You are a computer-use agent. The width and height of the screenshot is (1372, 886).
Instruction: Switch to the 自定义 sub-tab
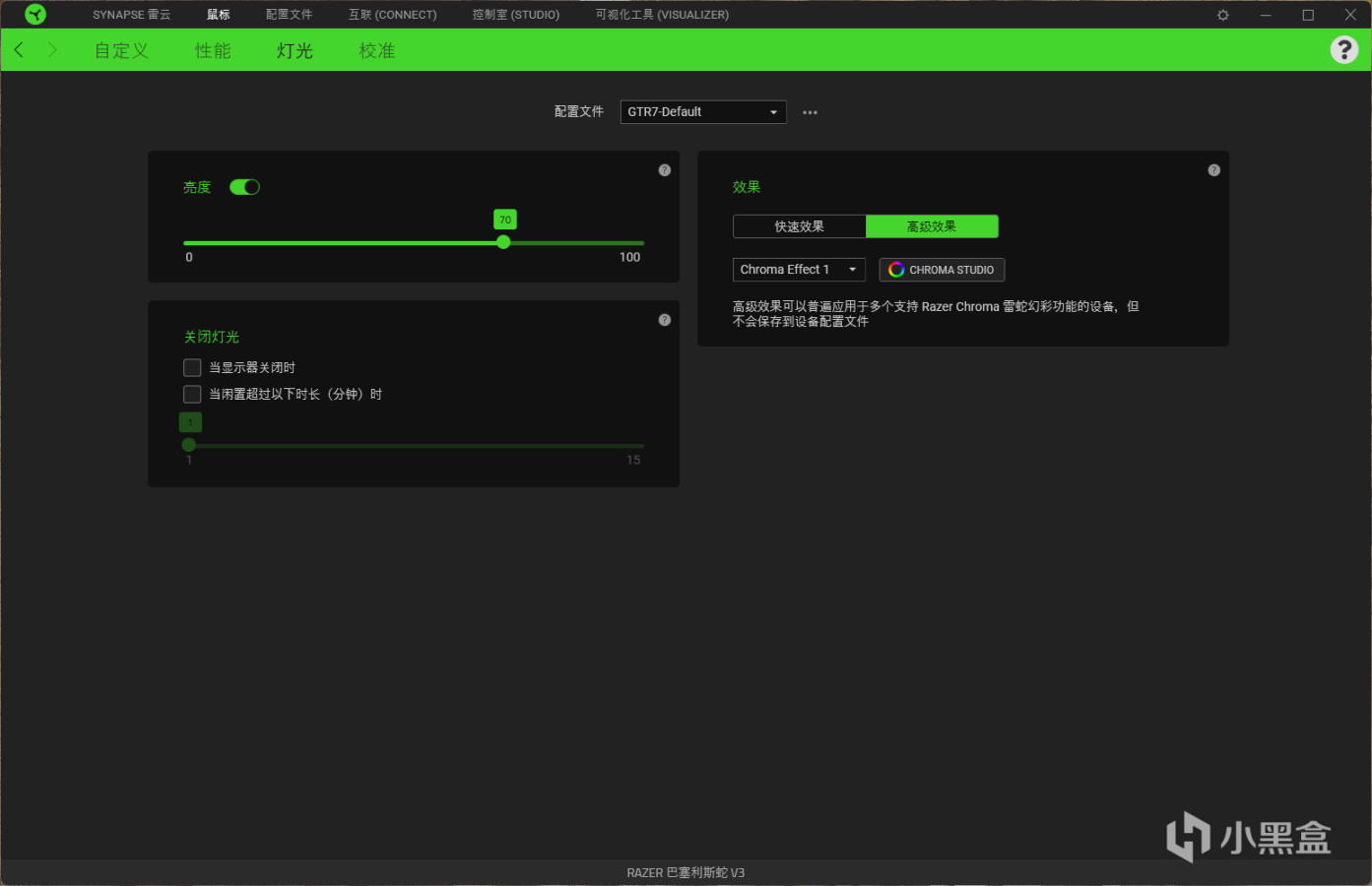(122, 50)
